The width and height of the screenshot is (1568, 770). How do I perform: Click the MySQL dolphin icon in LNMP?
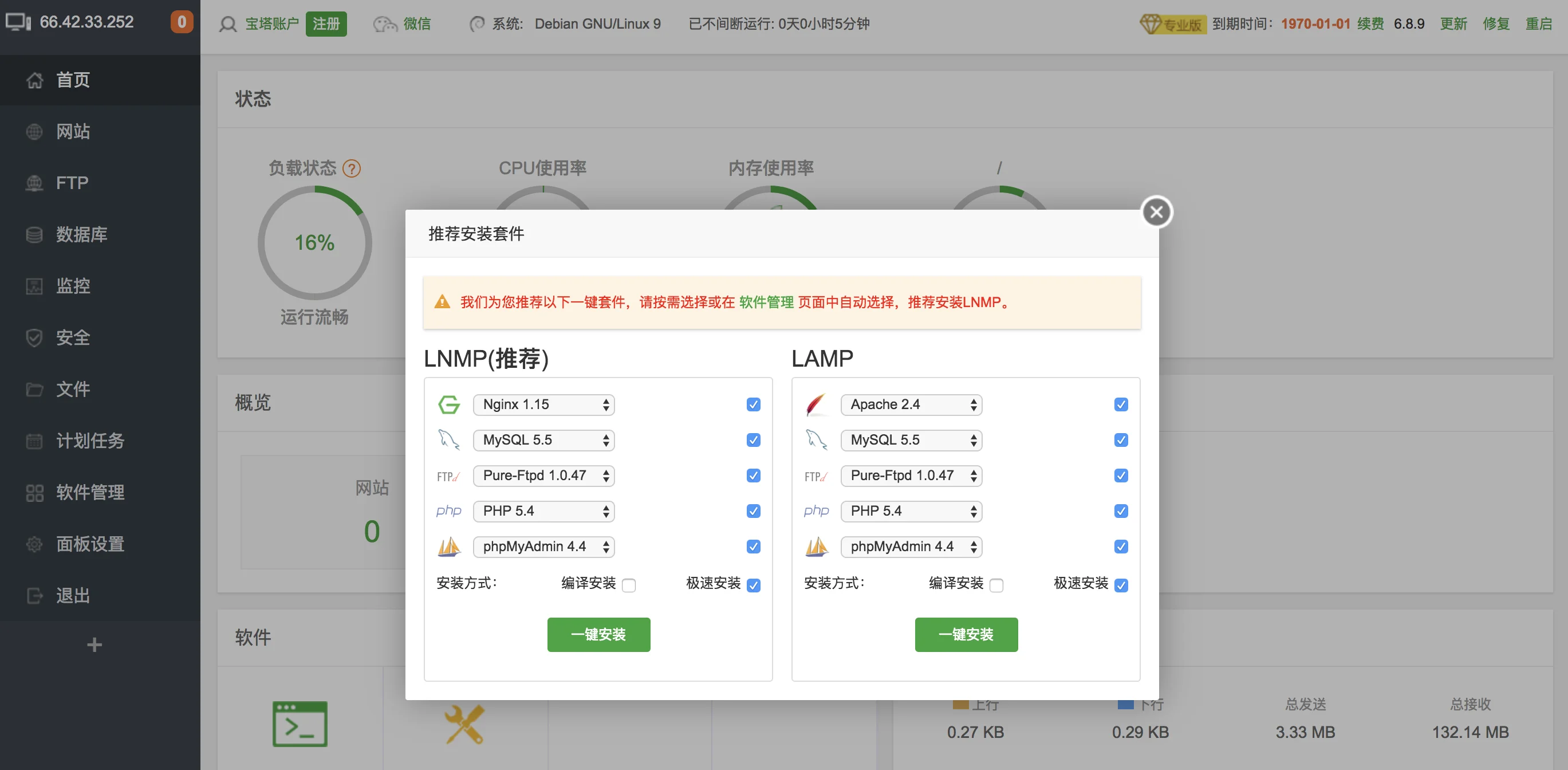[x=449, y=440]
